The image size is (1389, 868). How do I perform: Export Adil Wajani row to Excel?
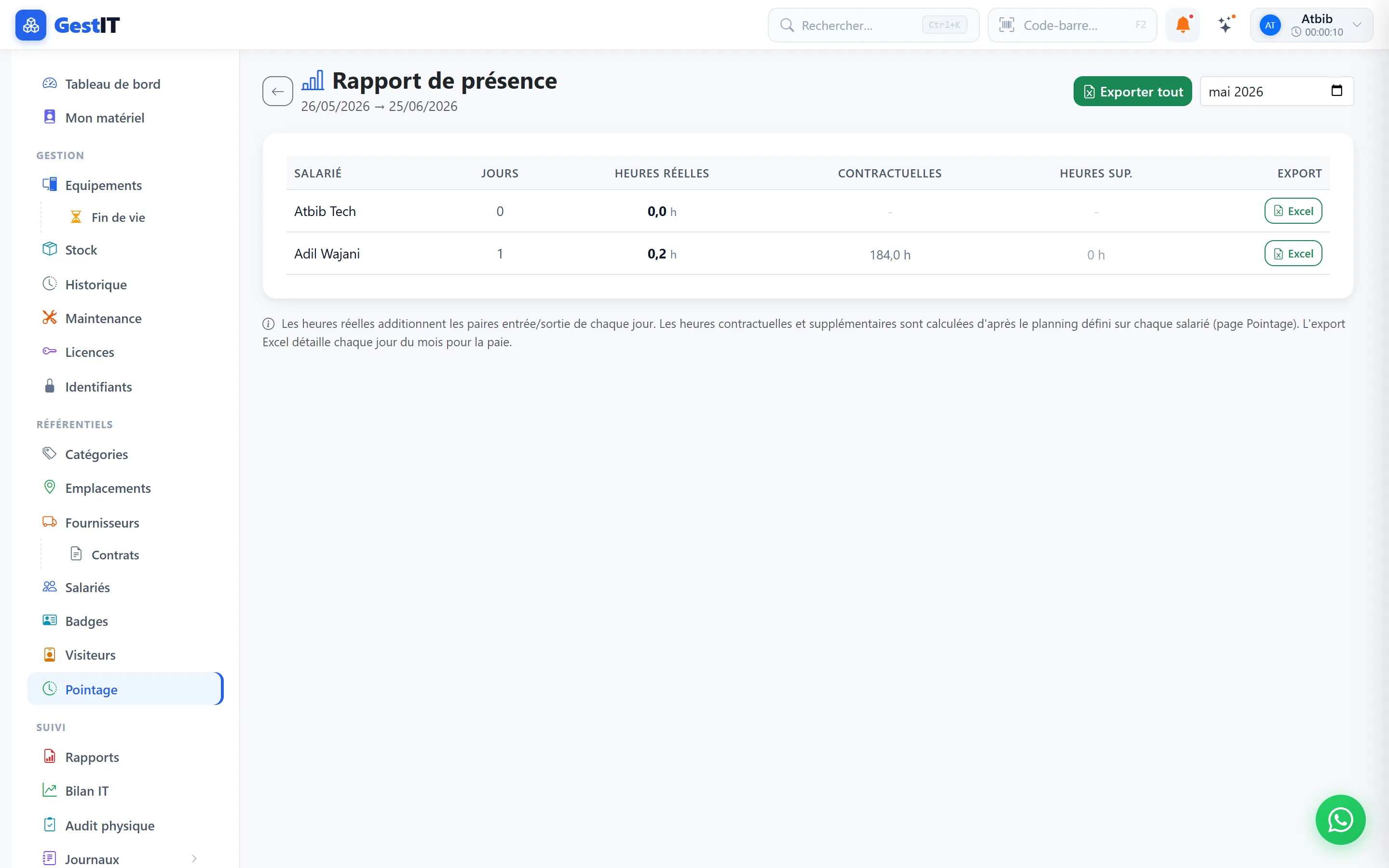point(1293,253)
